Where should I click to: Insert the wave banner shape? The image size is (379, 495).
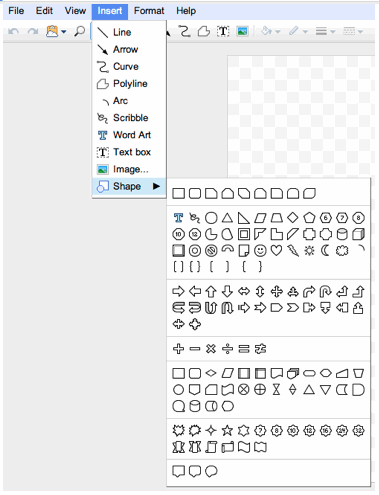pos(244,447)
